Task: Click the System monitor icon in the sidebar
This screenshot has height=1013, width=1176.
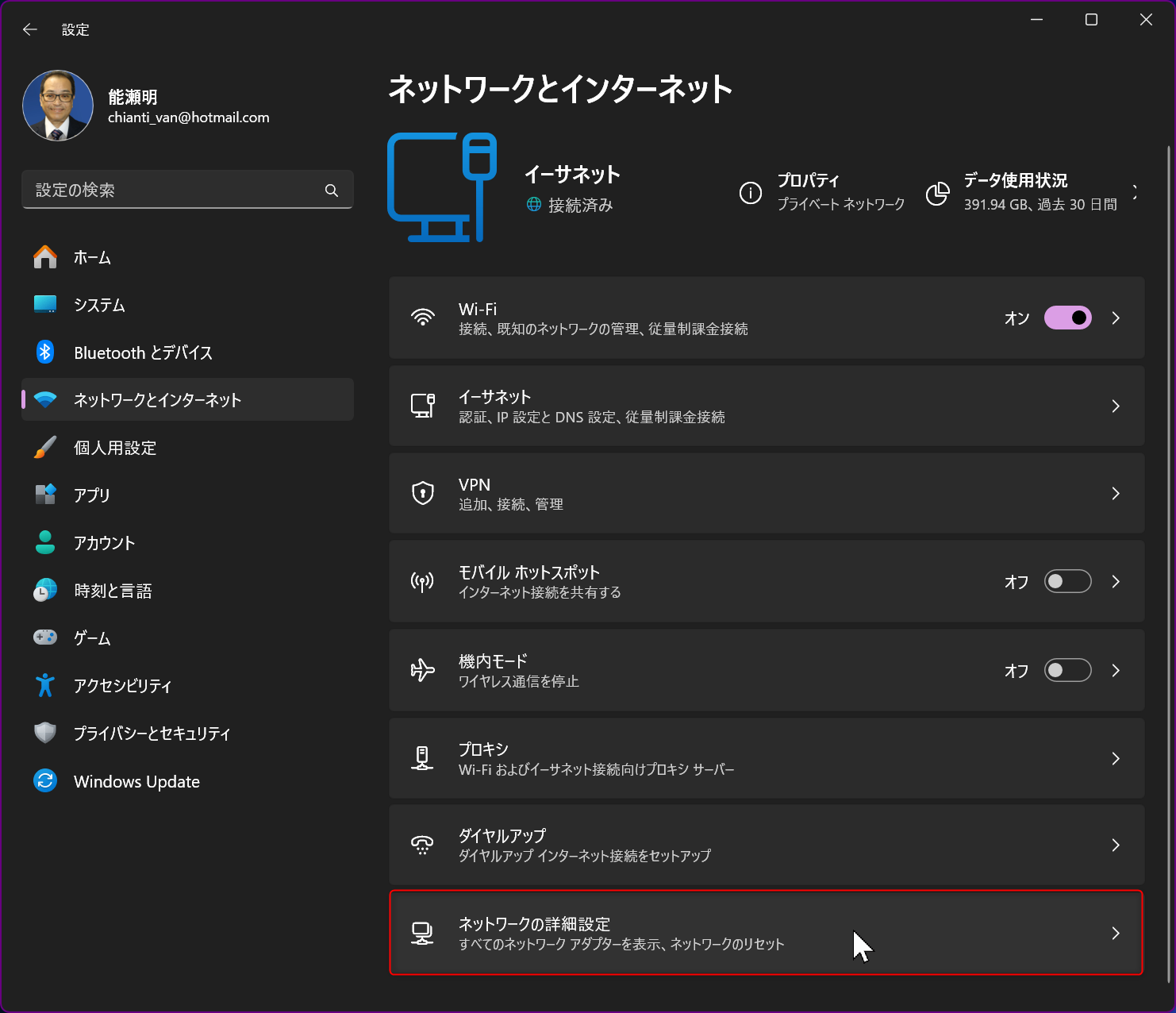Action: point(45,305)
